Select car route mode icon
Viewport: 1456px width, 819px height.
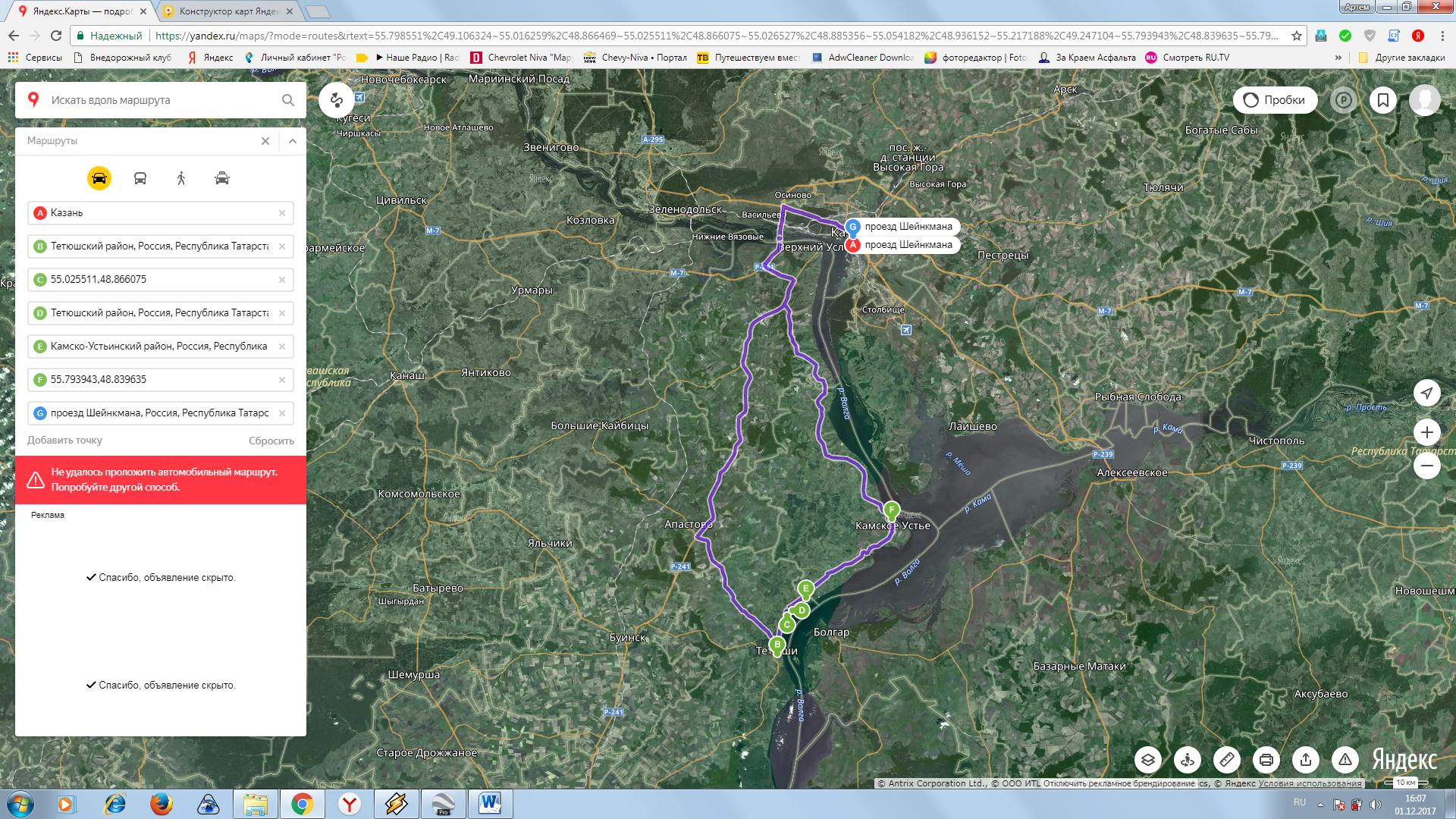(x=99, y=178)
